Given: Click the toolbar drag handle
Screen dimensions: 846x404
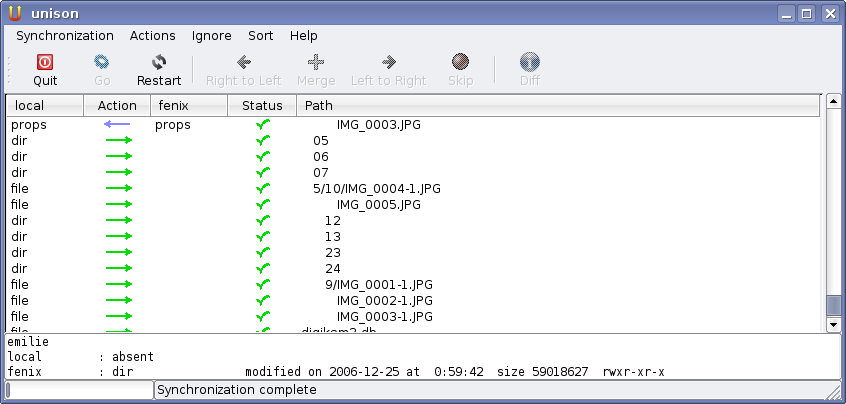Looking at the screenshot, I should [9, 70].
